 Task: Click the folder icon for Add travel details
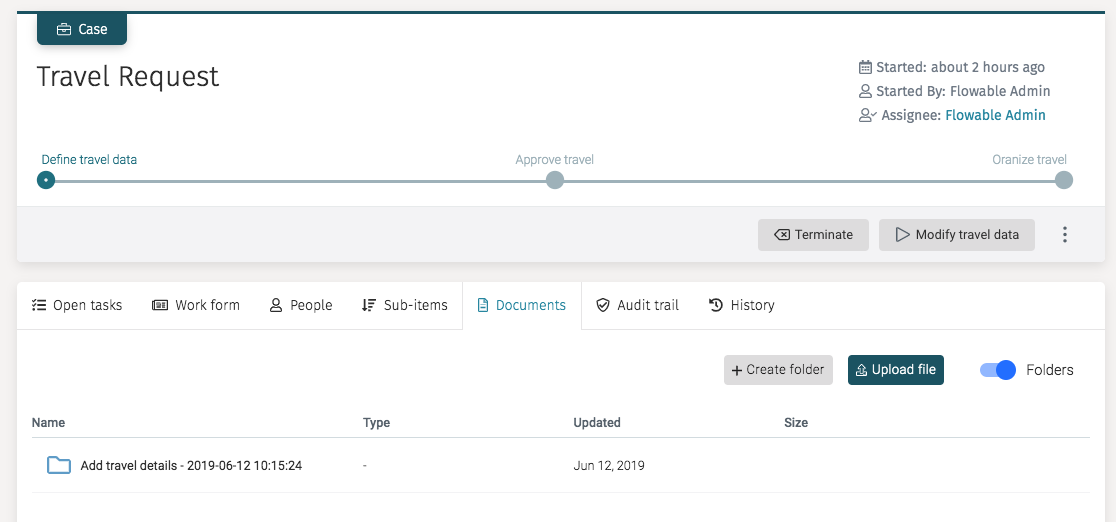click(x=59, y=465)
